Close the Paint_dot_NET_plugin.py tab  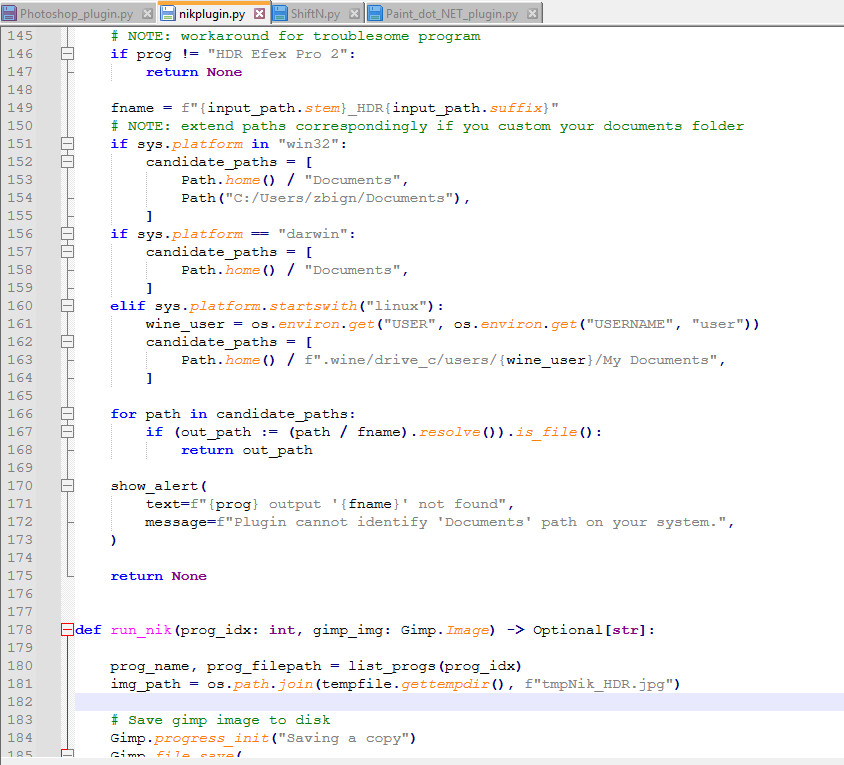(x=532, y=14)
